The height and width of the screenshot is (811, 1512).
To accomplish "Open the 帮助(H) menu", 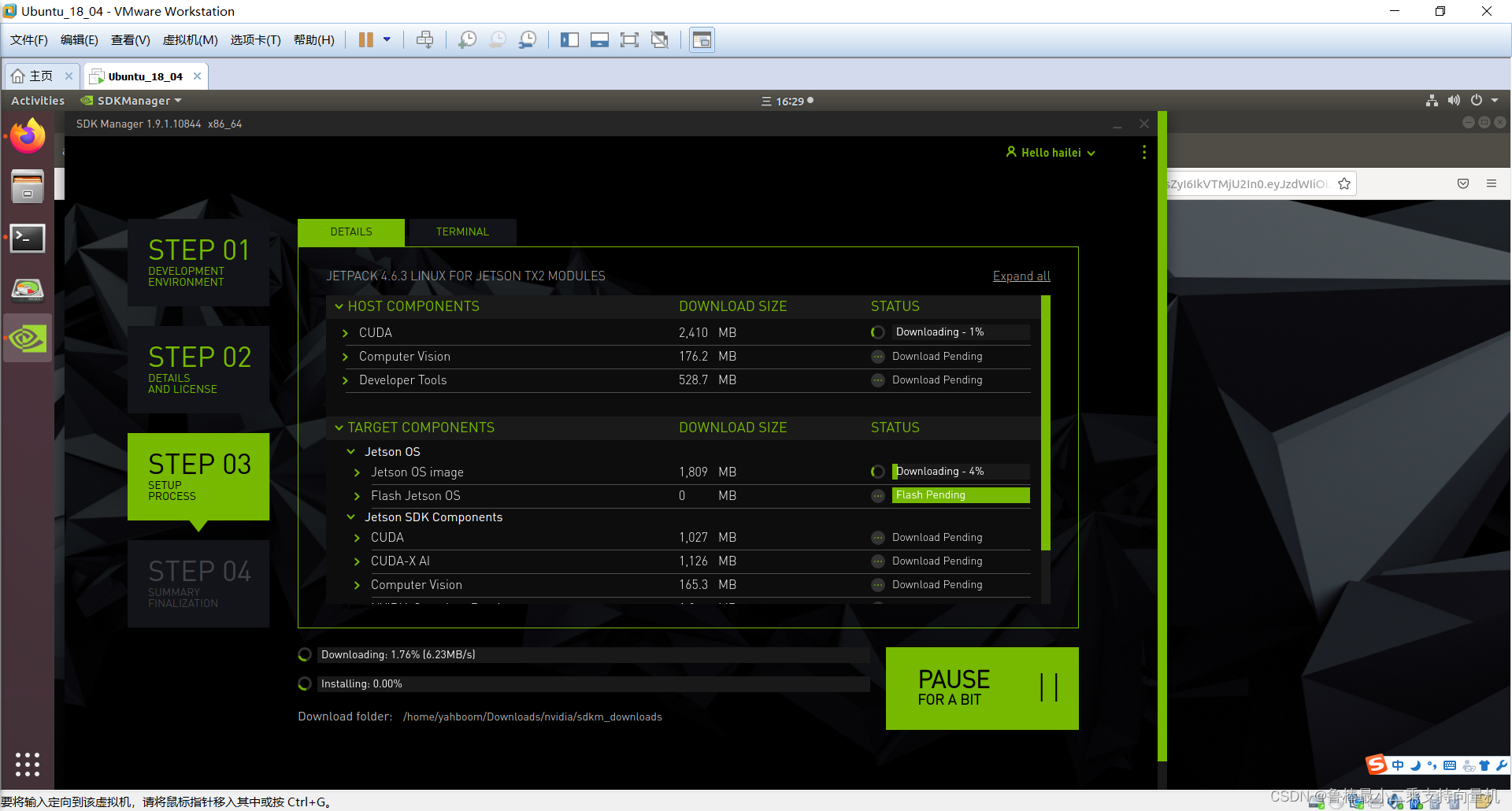I will pyautogui.click(x=314, y=40).
